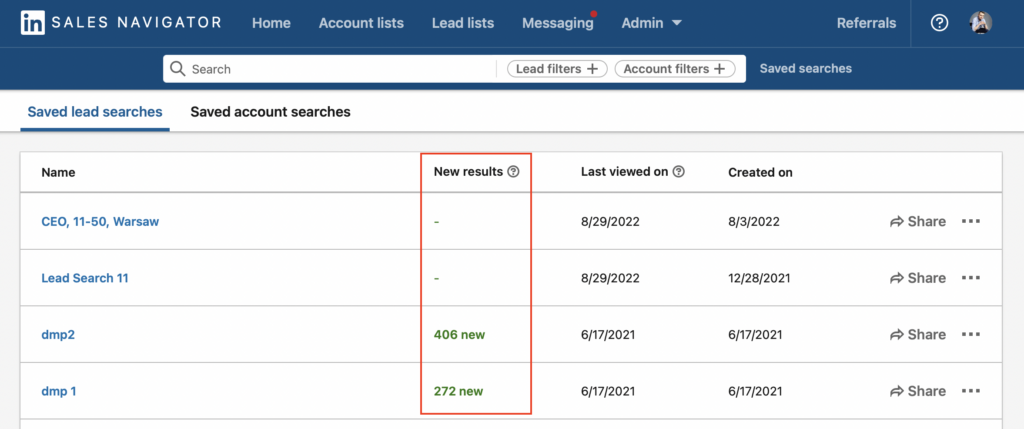Share the dmp2 saved search

pyautogui.click(x=917, y=335)
